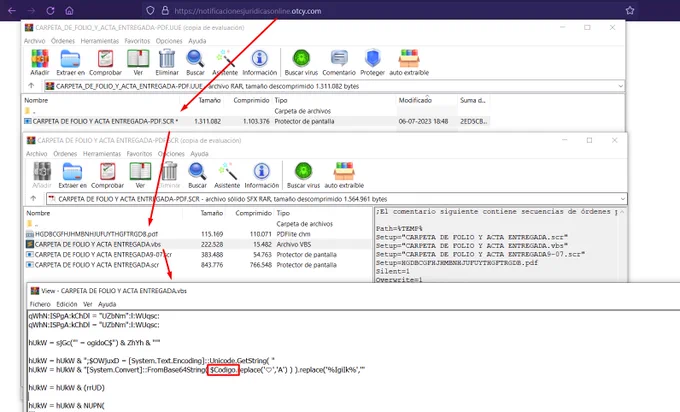Click site lock icon in address bar
Image resolution: width=680 pixels, height=412 pixels.
[165, 10]
